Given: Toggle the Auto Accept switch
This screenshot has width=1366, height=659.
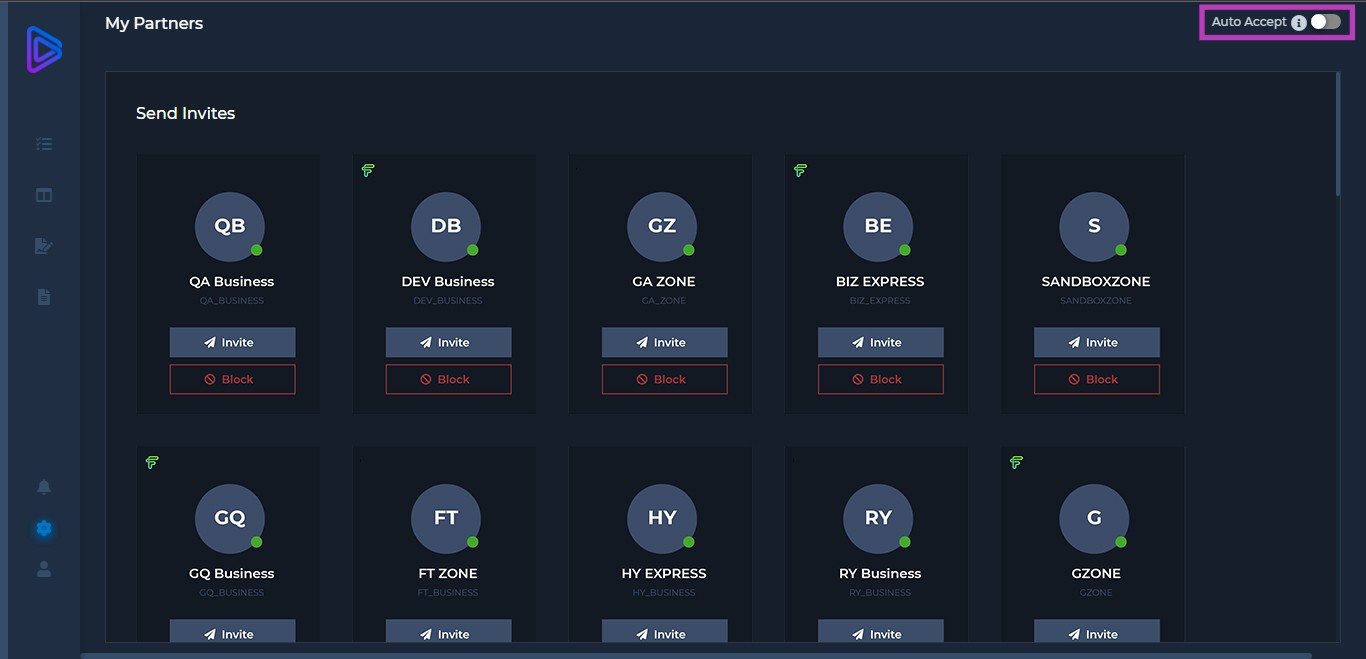Looking at the screenshot, I should pos(1326,22).
